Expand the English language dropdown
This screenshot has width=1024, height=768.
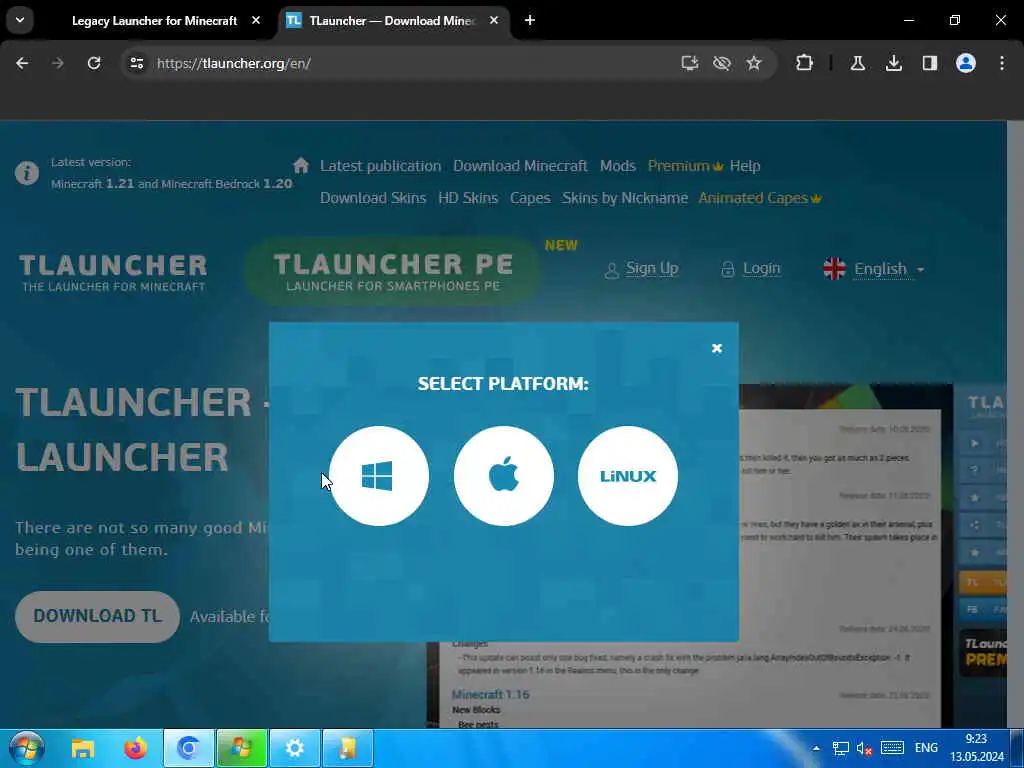[x=874, y=268]
